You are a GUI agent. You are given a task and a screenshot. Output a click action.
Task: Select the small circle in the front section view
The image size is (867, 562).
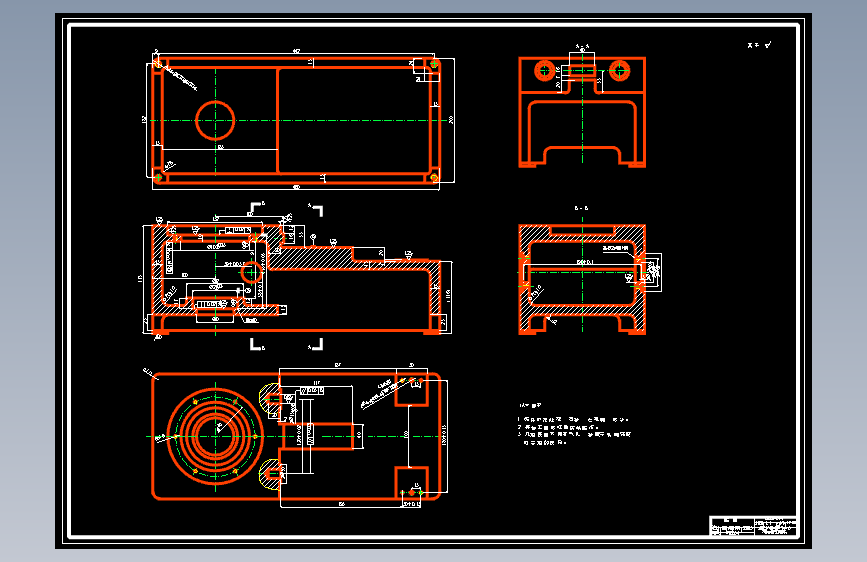pos(251,272)
